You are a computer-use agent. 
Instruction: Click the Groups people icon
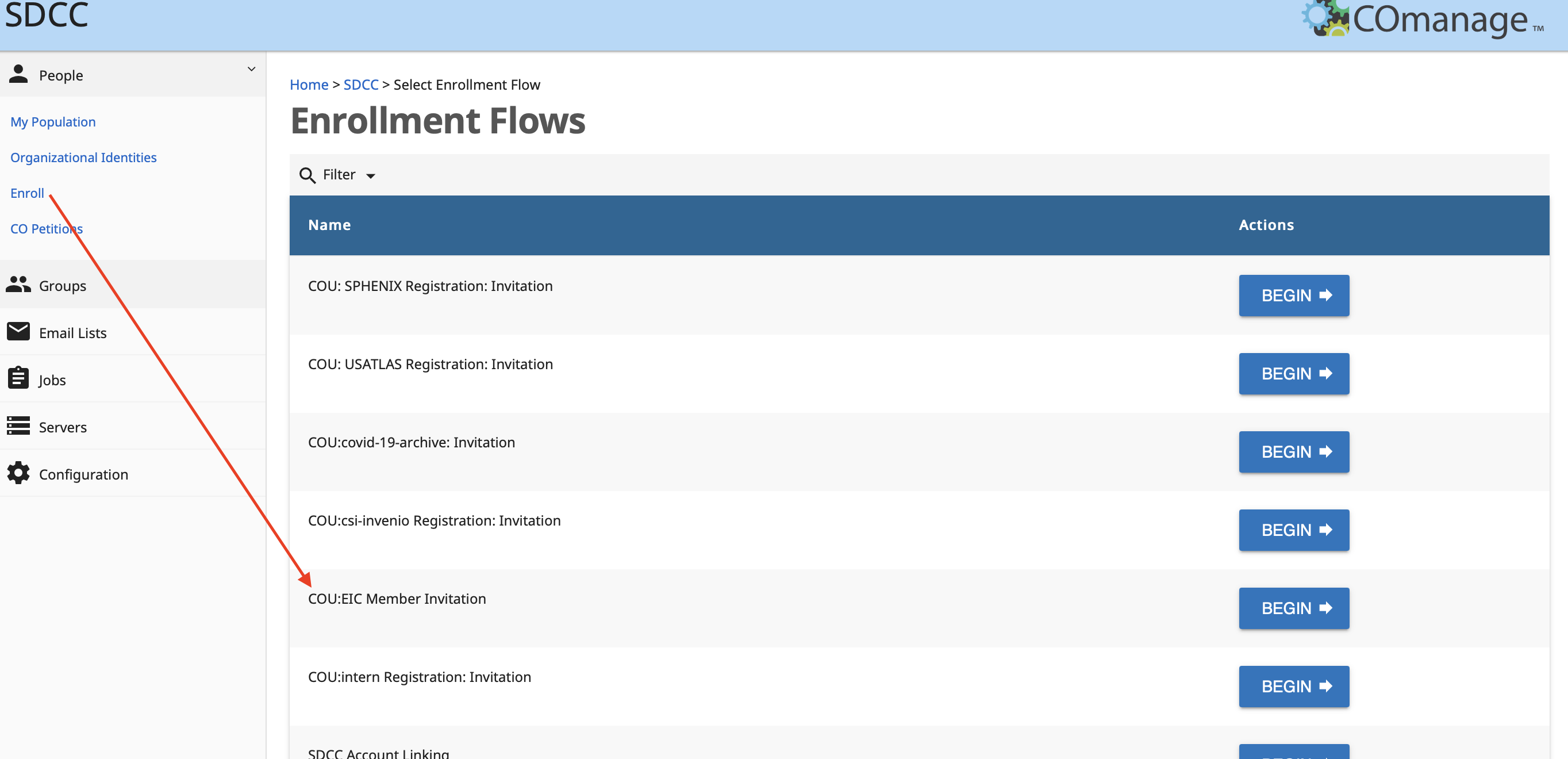pyautogui.click(x=18, y=285)
